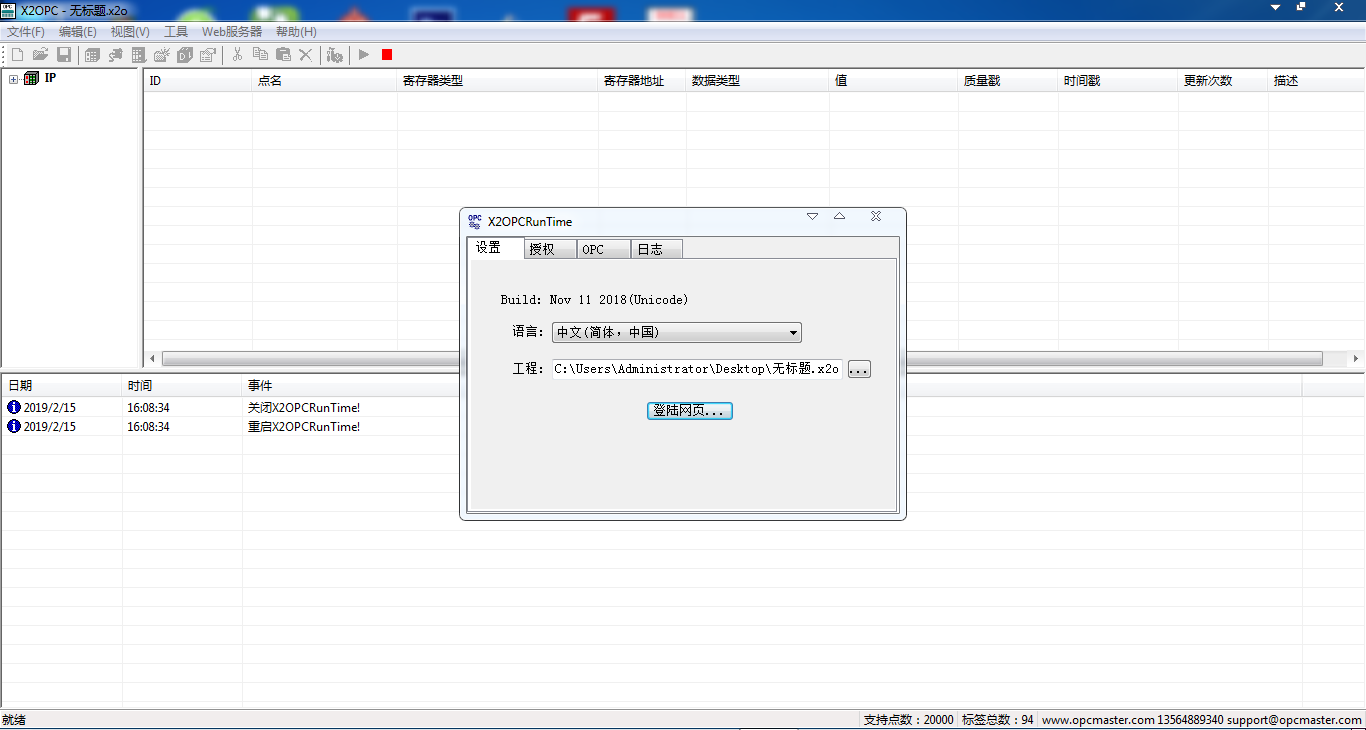Switch to the 授权 tab
This screenshot has width=1366, height=730.
point(550,249)
